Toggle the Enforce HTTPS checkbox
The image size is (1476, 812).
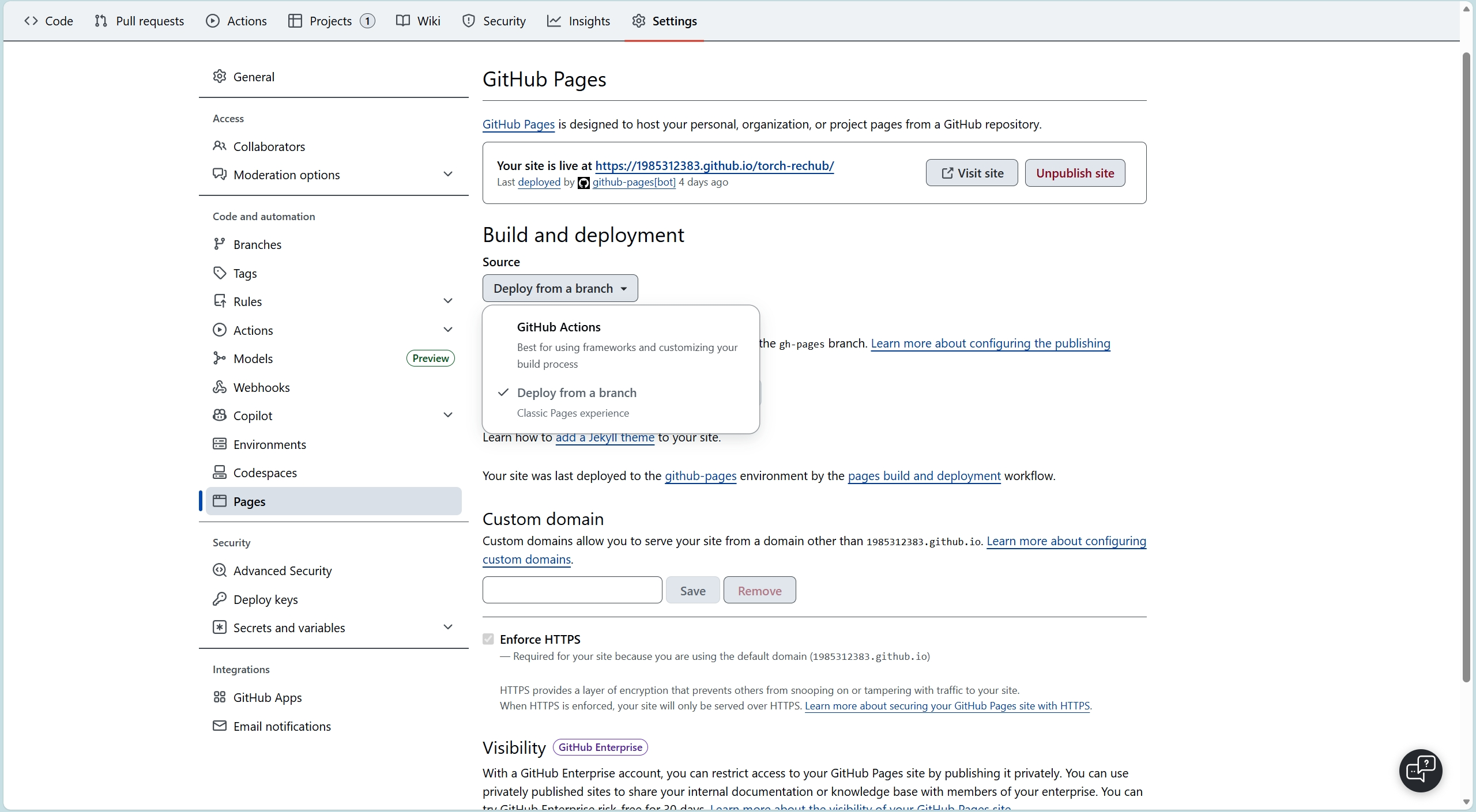tap(488, 639)
